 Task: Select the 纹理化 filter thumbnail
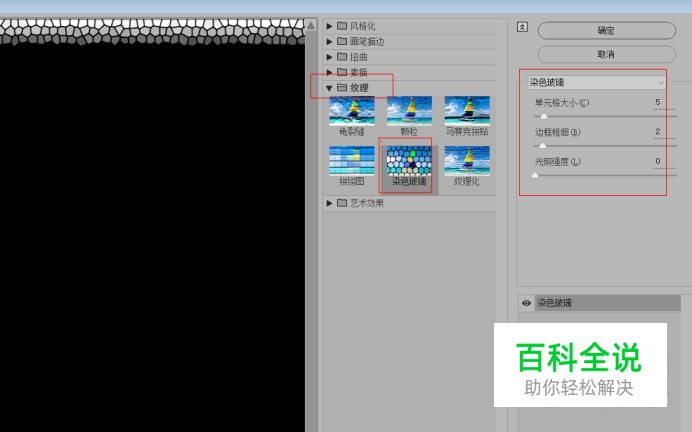(467, 161)
